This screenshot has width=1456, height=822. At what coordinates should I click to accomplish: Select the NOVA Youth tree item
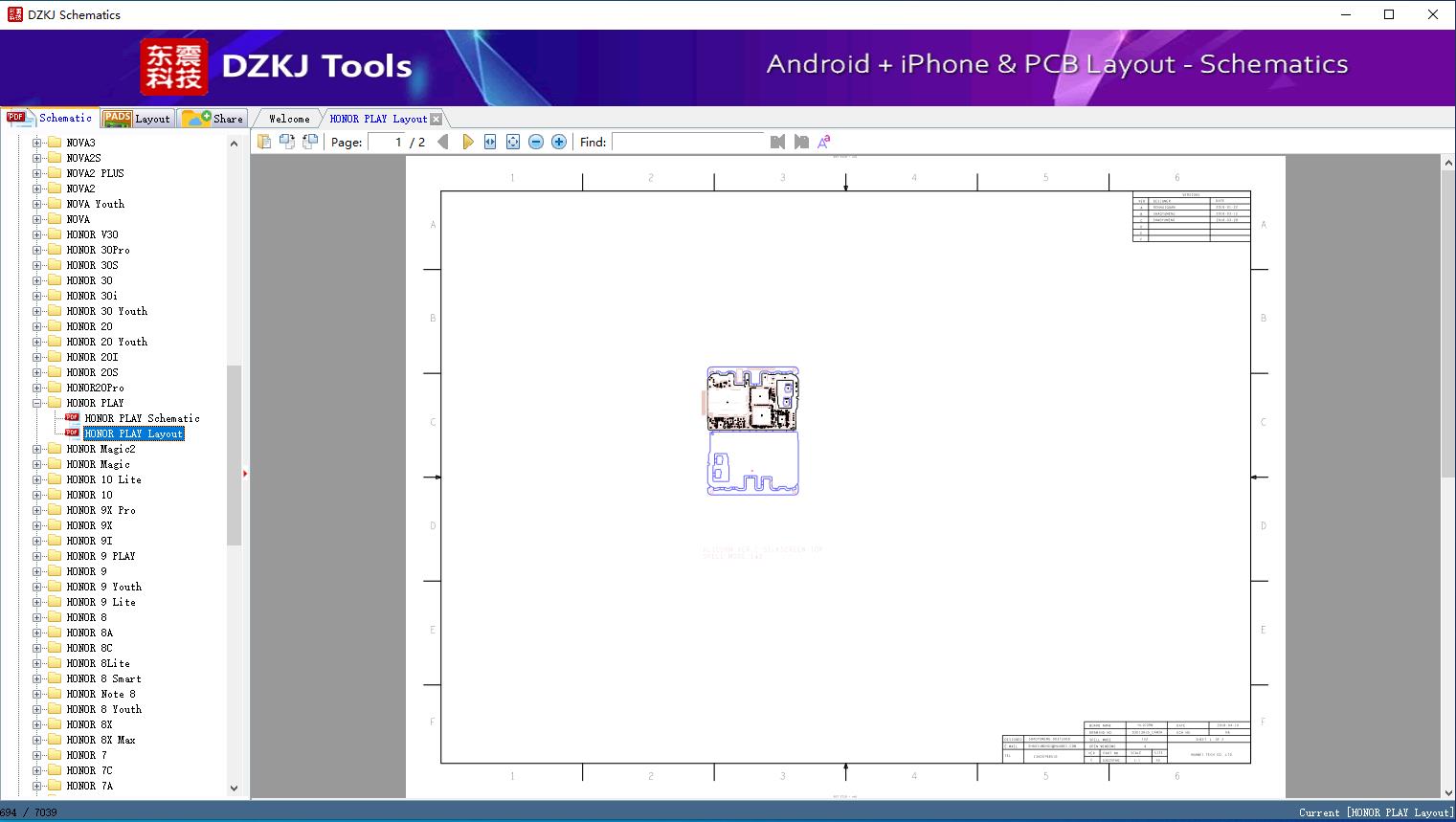pyautogui.click(x=96, y=204)
